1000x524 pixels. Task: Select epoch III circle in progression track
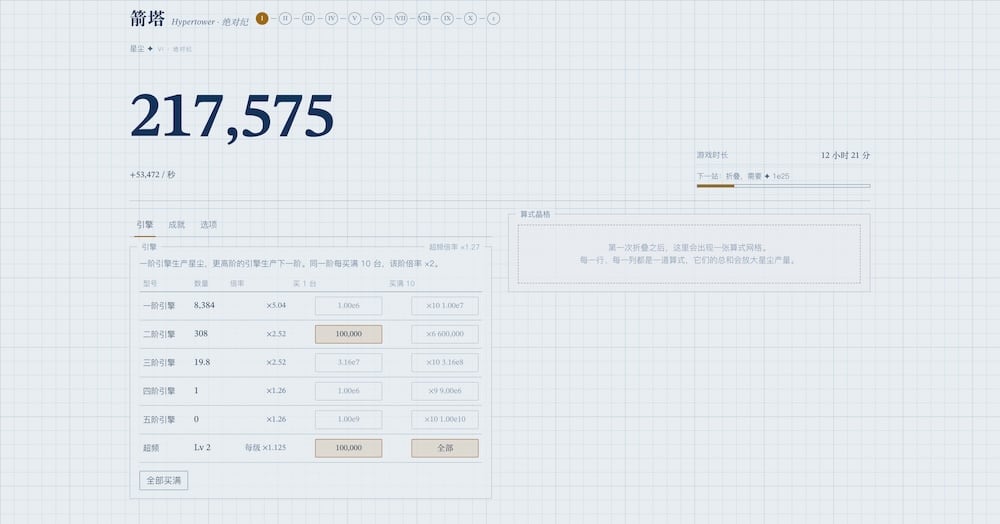308,18
